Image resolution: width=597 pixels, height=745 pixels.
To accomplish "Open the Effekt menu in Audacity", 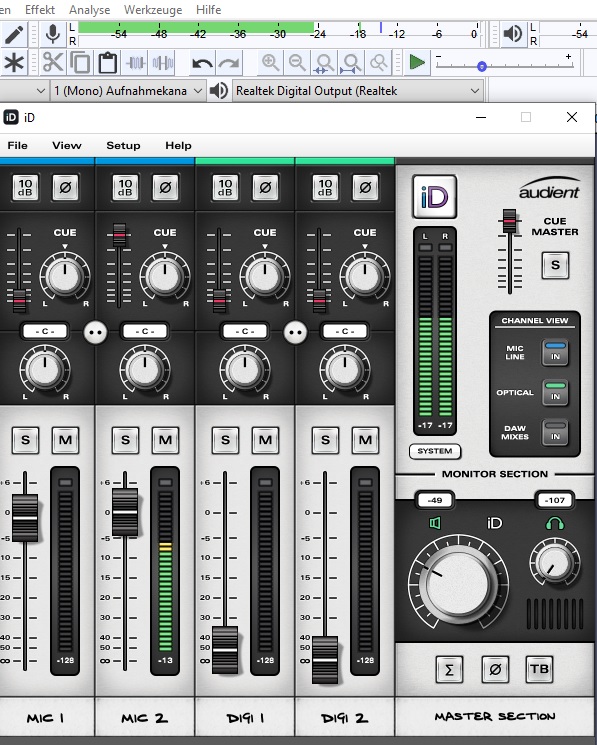I will coord(40,10).
